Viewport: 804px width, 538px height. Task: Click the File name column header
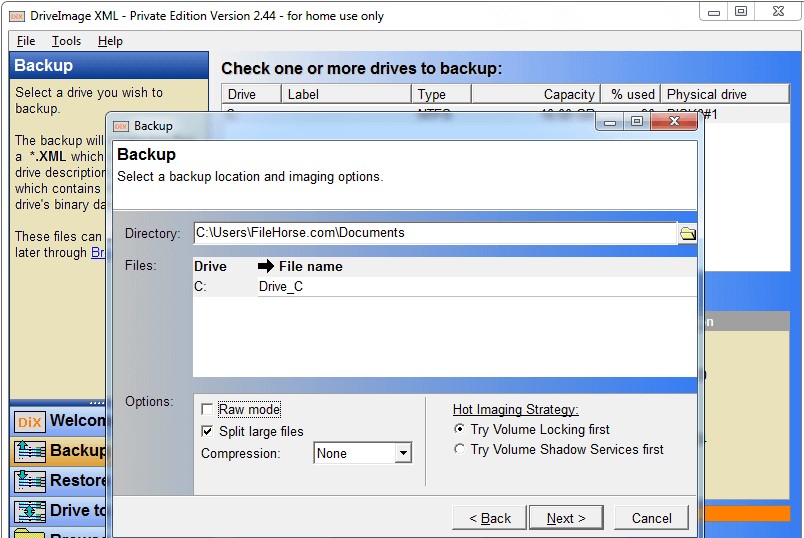coord(311,267)
